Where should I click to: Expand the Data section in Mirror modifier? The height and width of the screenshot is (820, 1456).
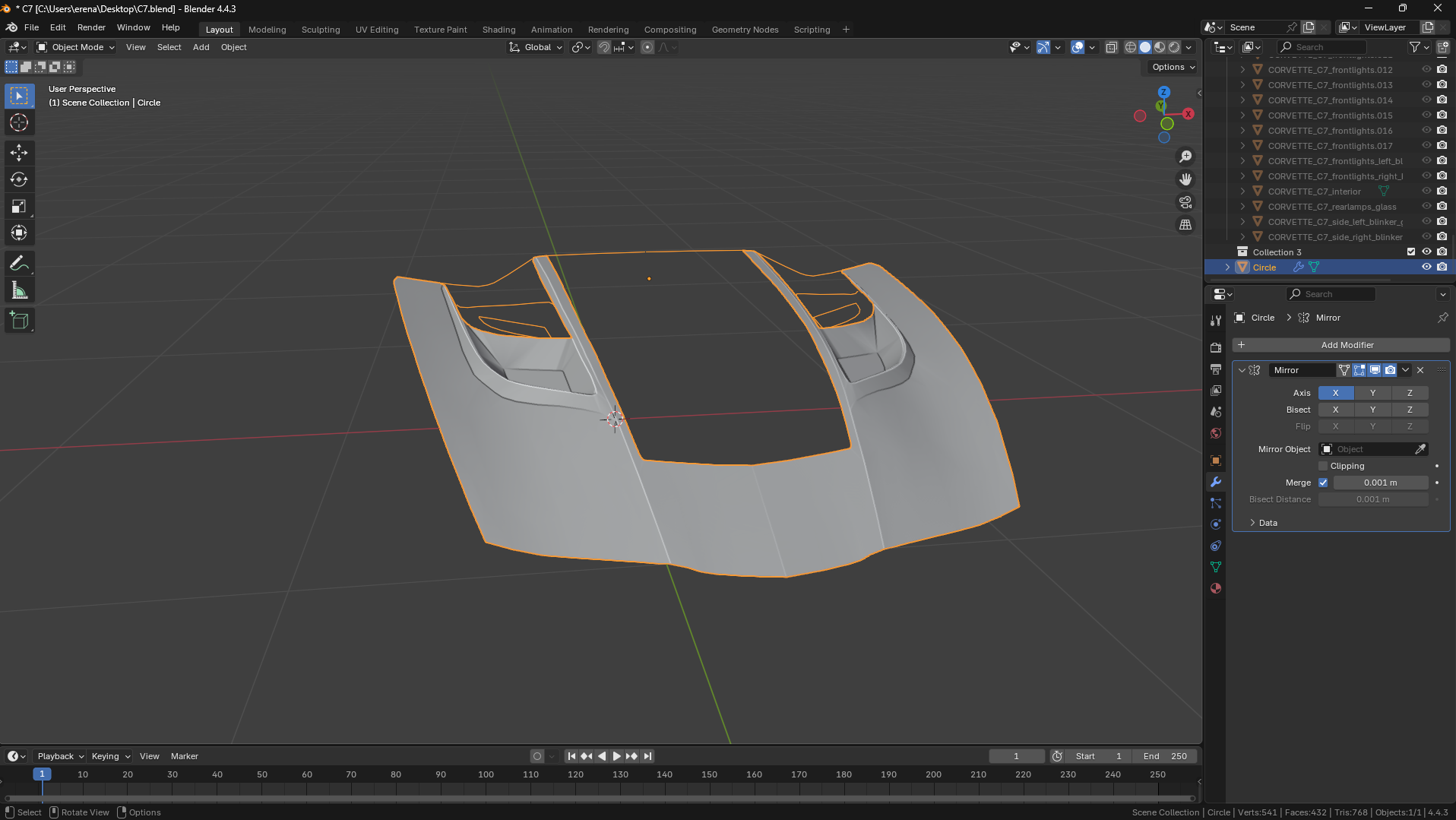[1268, 523]
